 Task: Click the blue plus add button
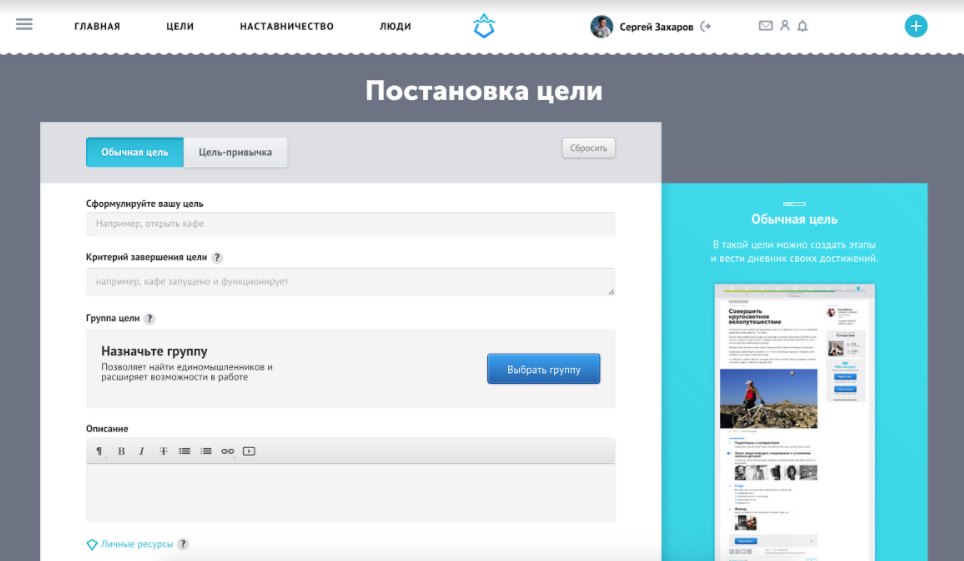[x=916, y=26]
